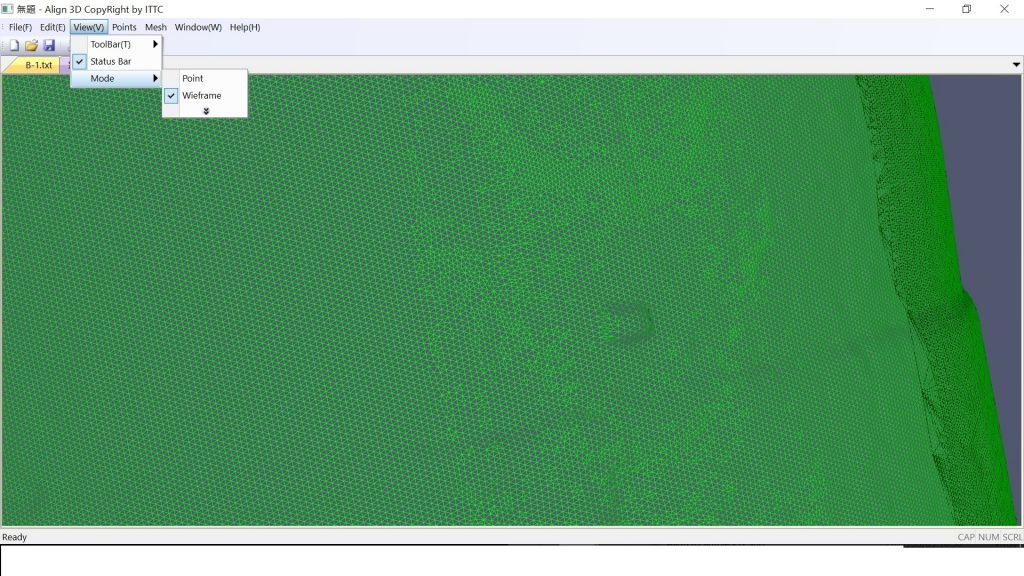Open the Mode submenu entry

[x=116, y=78]
